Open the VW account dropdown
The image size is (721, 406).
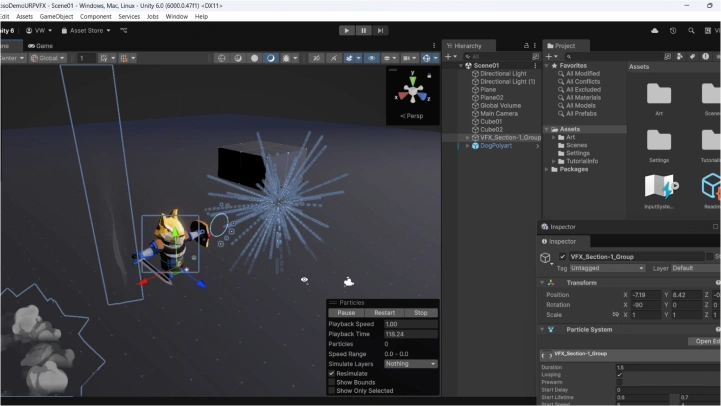pyautogui.click(x=39, y=30)
